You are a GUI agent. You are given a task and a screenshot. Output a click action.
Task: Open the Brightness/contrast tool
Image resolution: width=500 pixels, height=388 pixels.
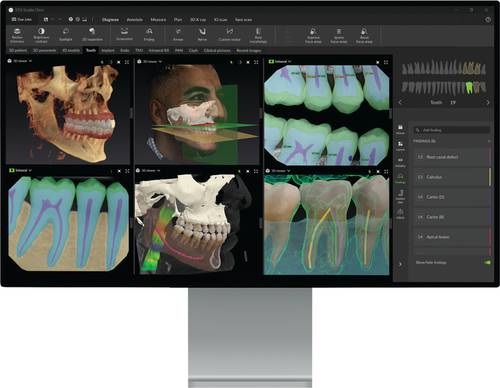[x=41, y=35]
